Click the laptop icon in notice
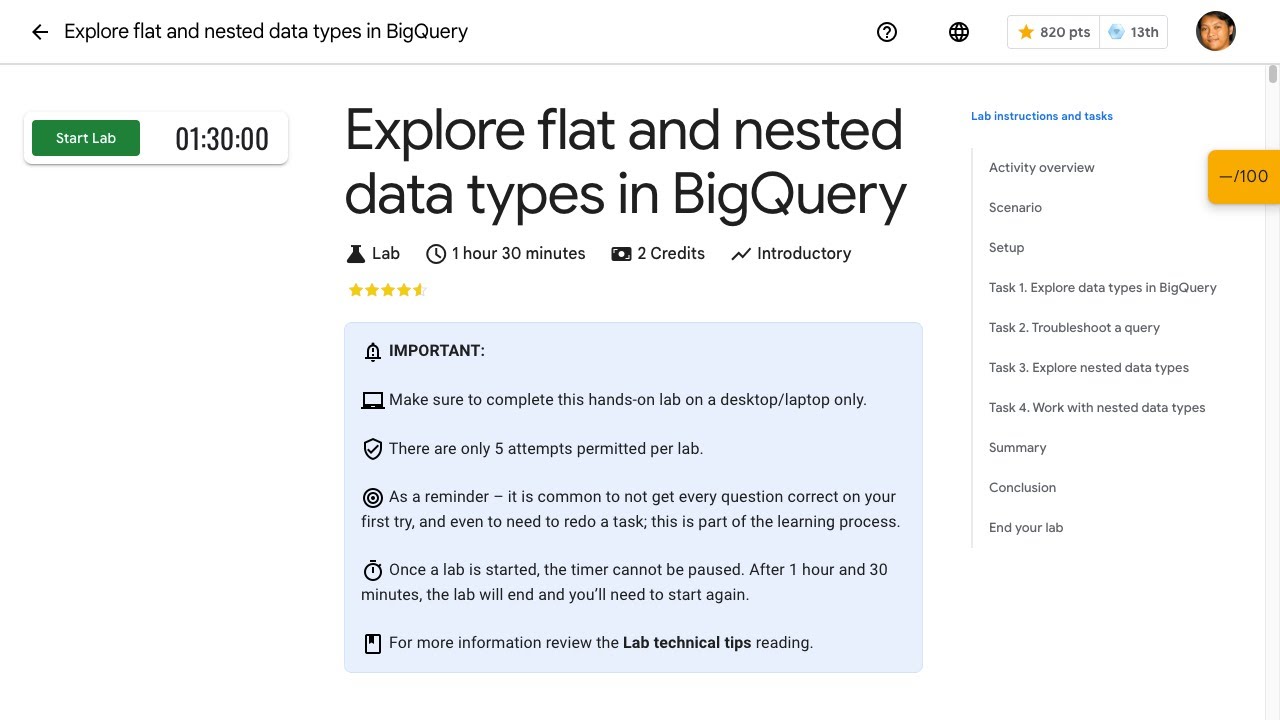1280x720 pixels. (x=373, y=400)
